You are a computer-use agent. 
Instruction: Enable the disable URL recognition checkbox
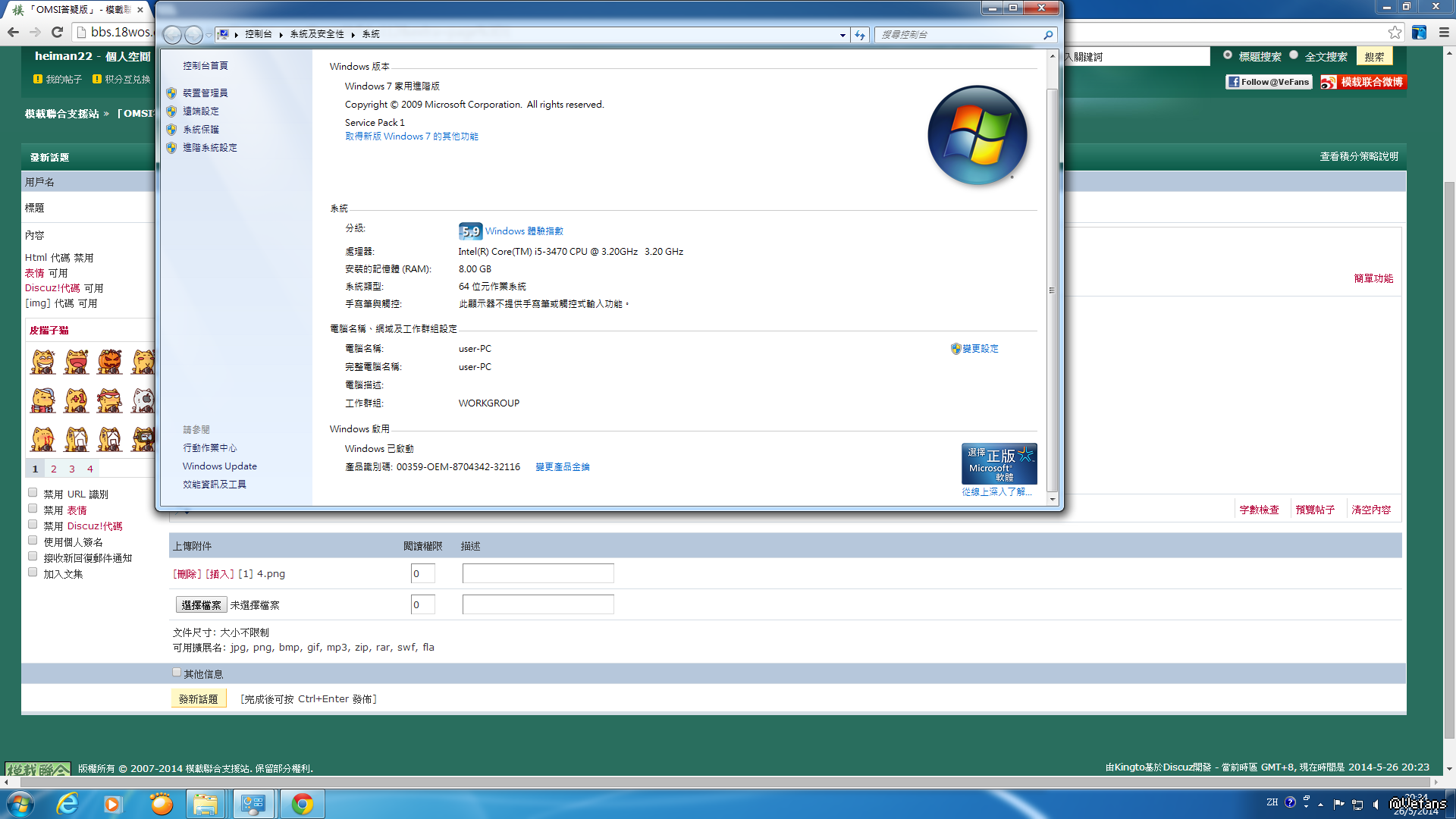pos(33,493)
